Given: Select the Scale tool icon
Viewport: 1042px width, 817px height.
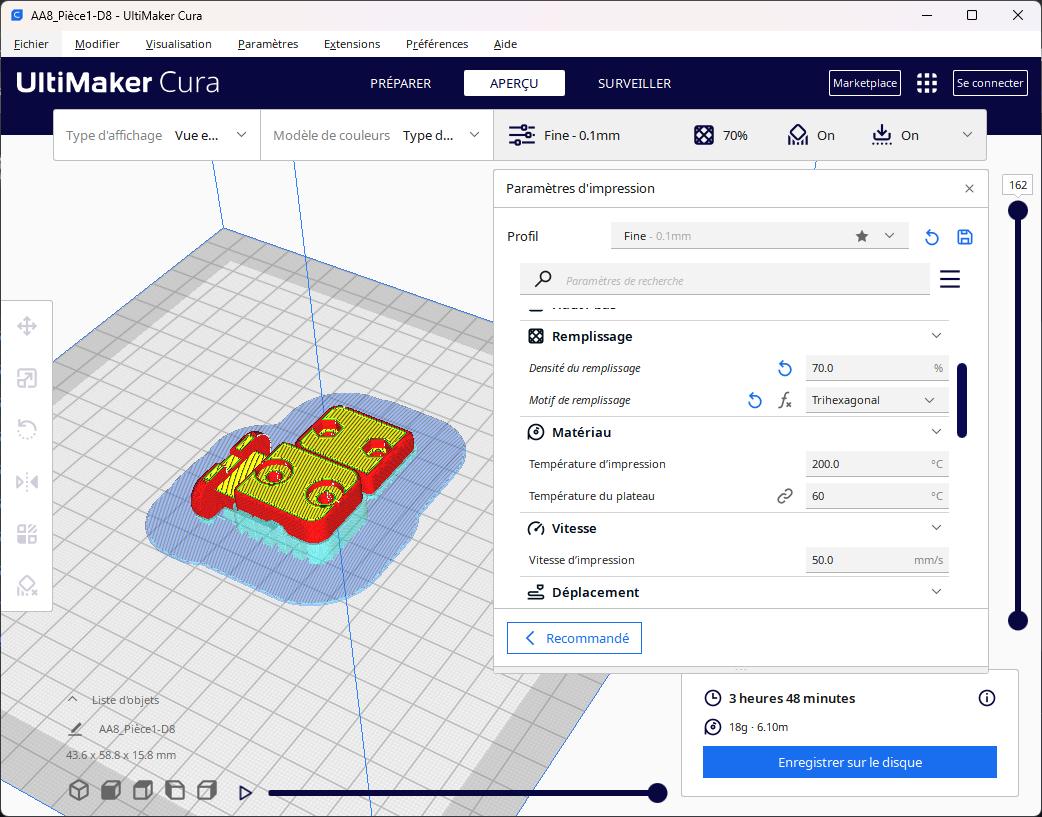Looking at the screenshot, I should pyautogui.click(x=27, y=378).
